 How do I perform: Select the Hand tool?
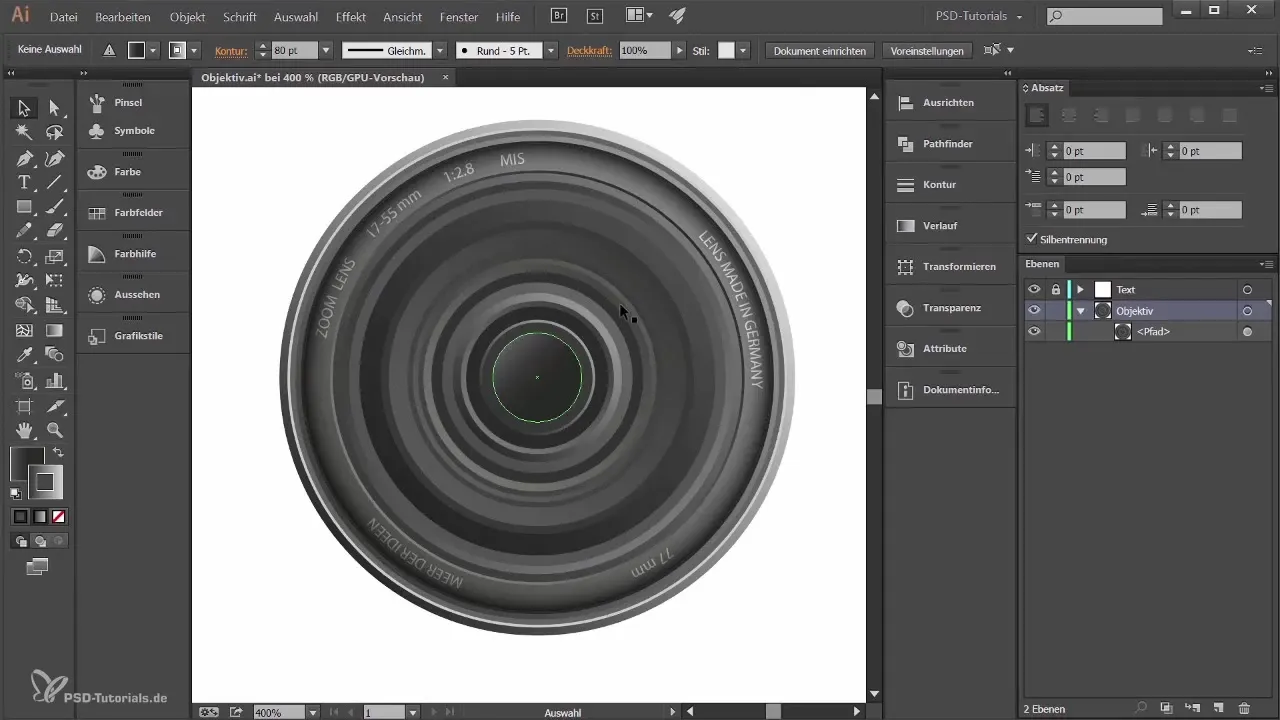point(24,430)
